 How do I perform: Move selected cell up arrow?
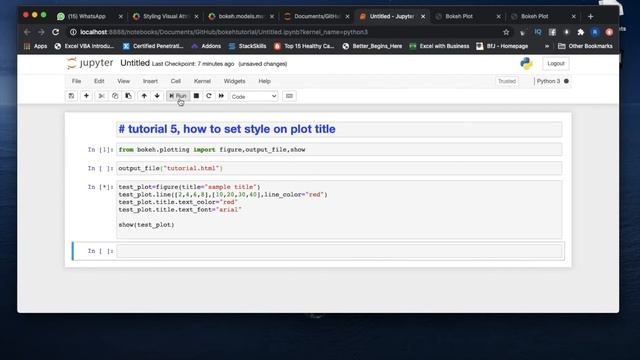point(144,96)
